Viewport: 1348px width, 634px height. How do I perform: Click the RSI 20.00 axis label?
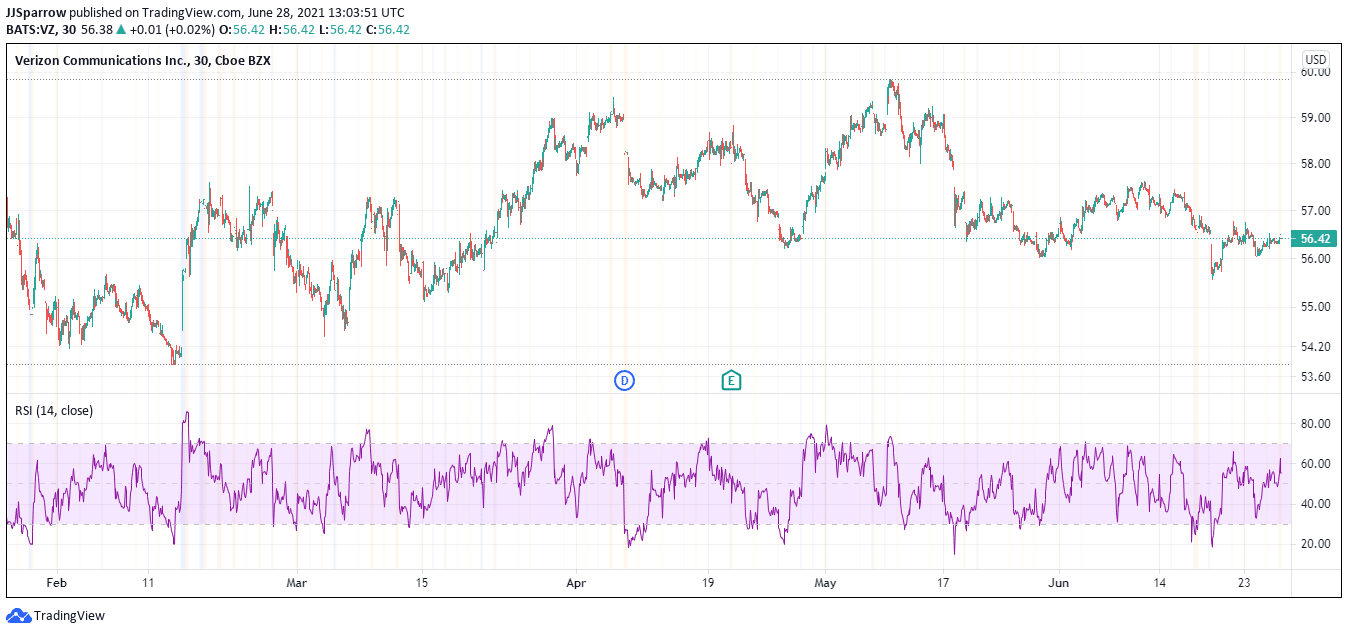click(x=1315, y=544)
